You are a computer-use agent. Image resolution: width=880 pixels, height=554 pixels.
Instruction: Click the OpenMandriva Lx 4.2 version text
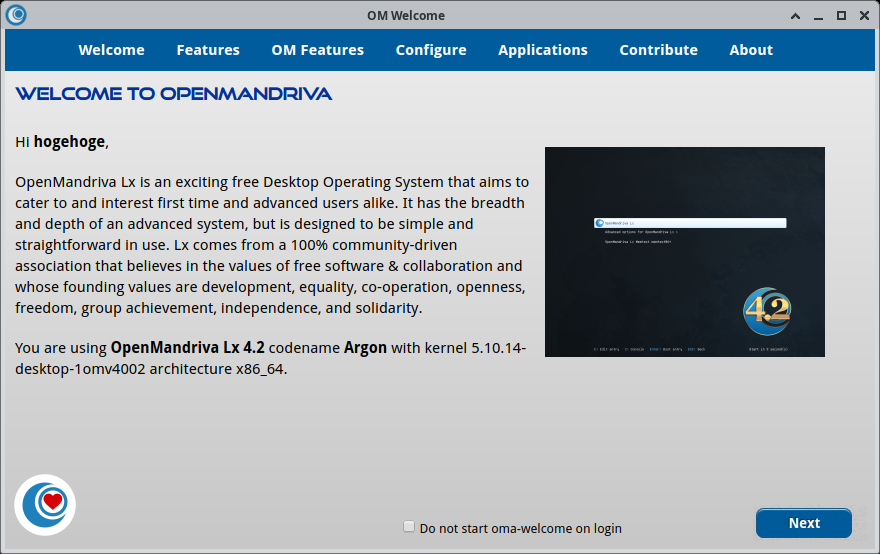pyautogui.click(x=187, y=348)
